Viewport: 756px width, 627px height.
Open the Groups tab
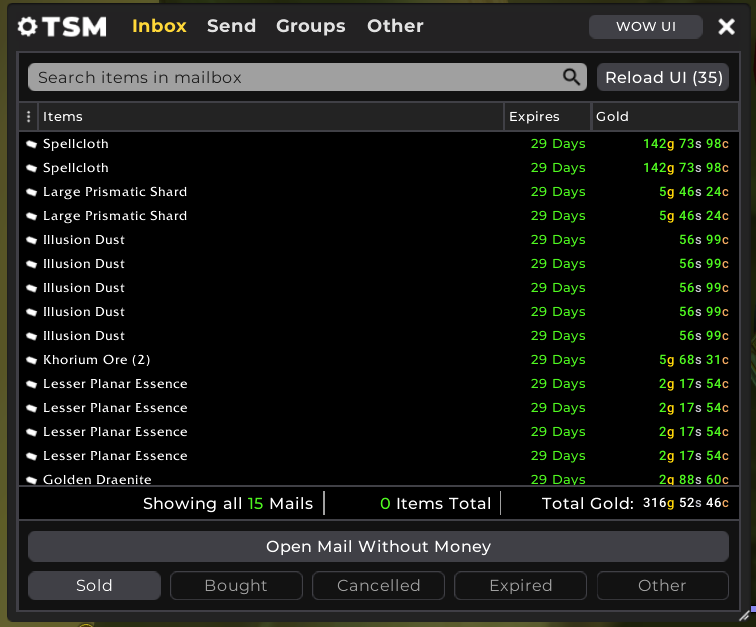point(310,26)
